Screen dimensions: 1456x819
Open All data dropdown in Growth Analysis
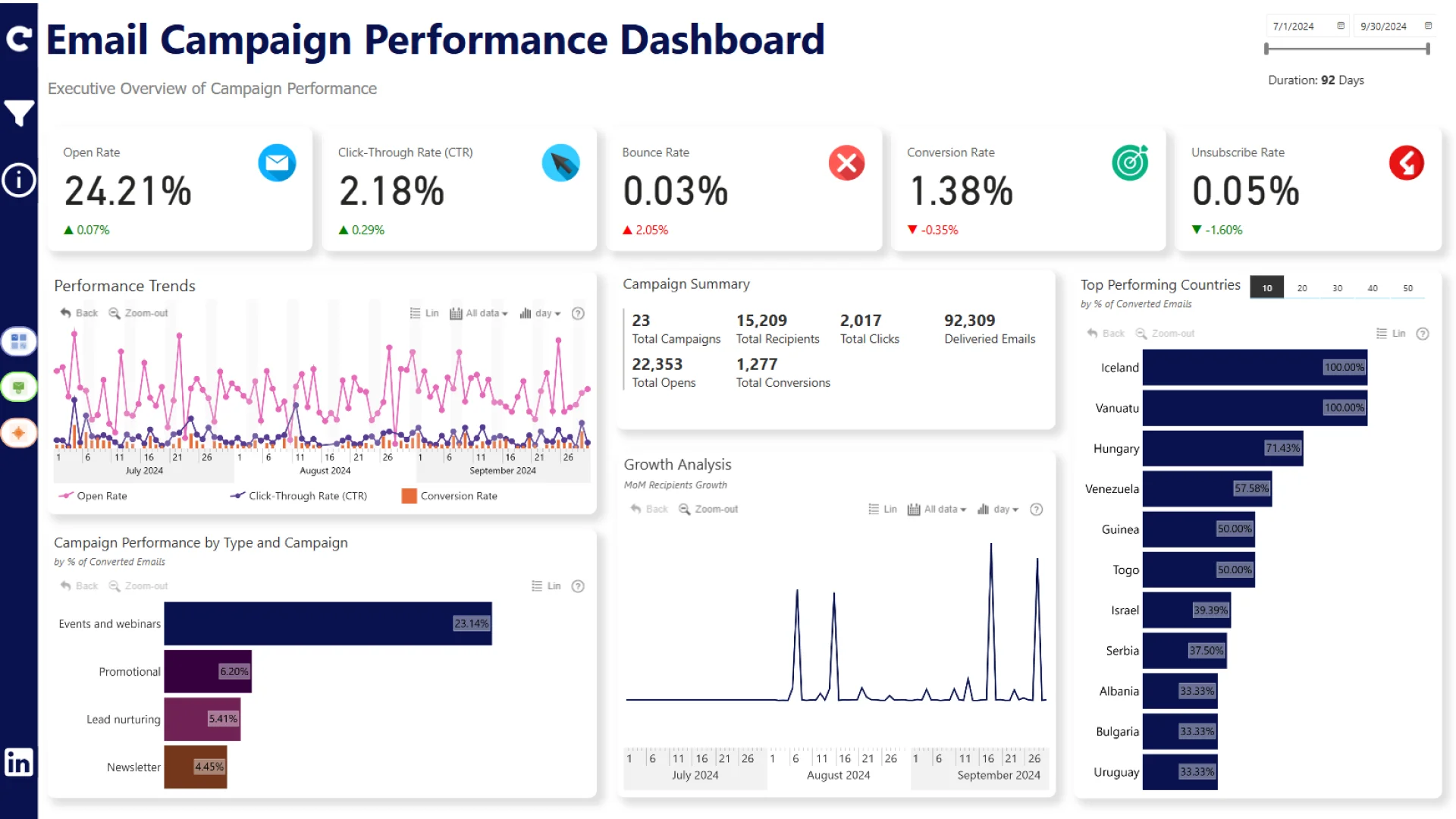pos(937,510)
